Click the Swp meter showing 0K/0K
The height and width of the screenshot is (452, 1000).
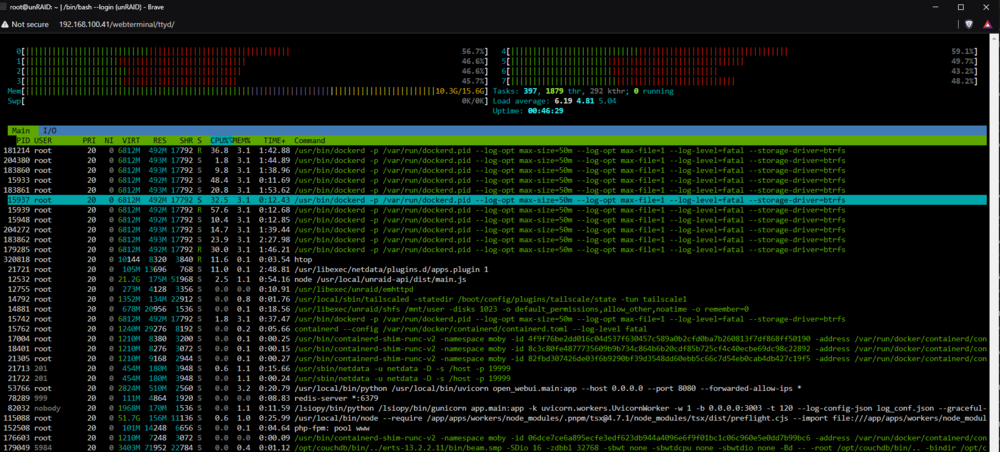(248, 101)
